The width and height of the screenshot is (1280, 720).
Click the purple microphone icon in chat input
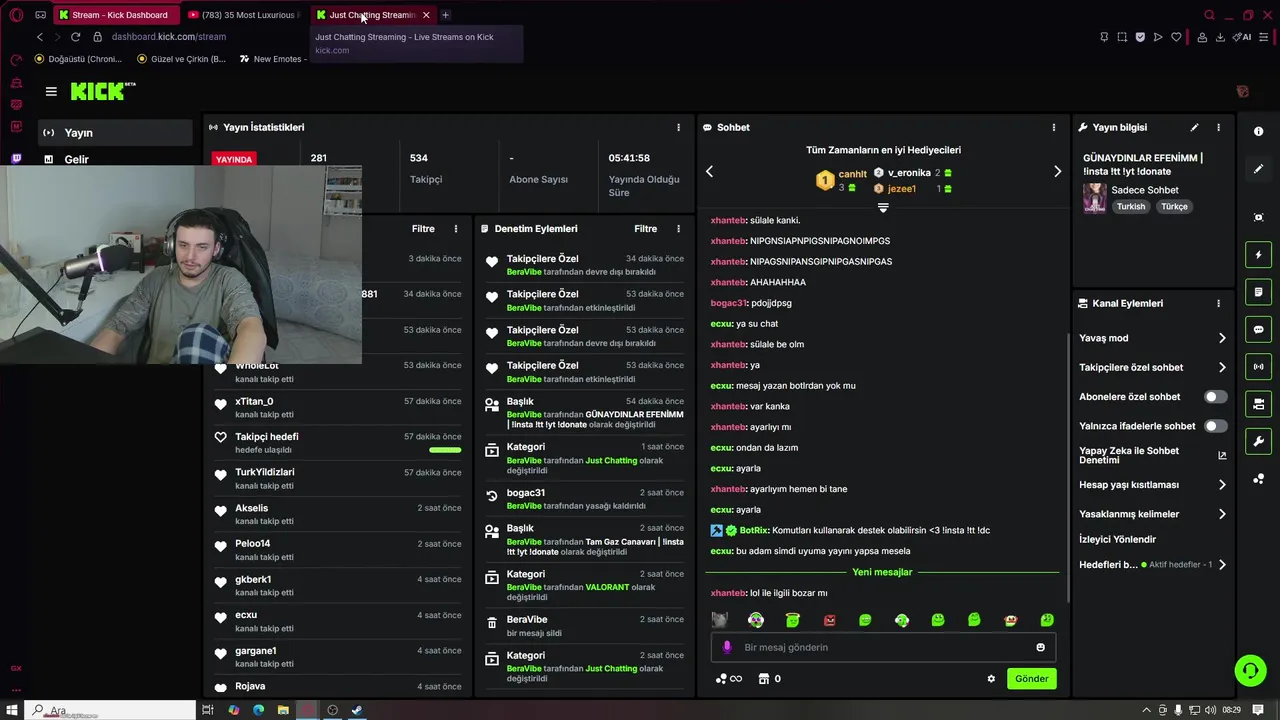pos(727,647)
